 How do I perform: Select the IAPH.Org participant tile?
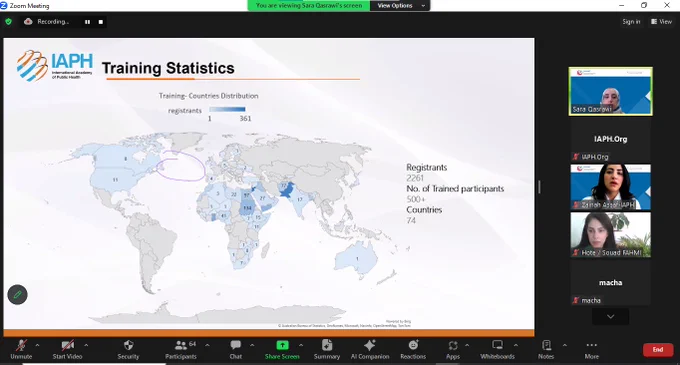[x=611, y=139]
